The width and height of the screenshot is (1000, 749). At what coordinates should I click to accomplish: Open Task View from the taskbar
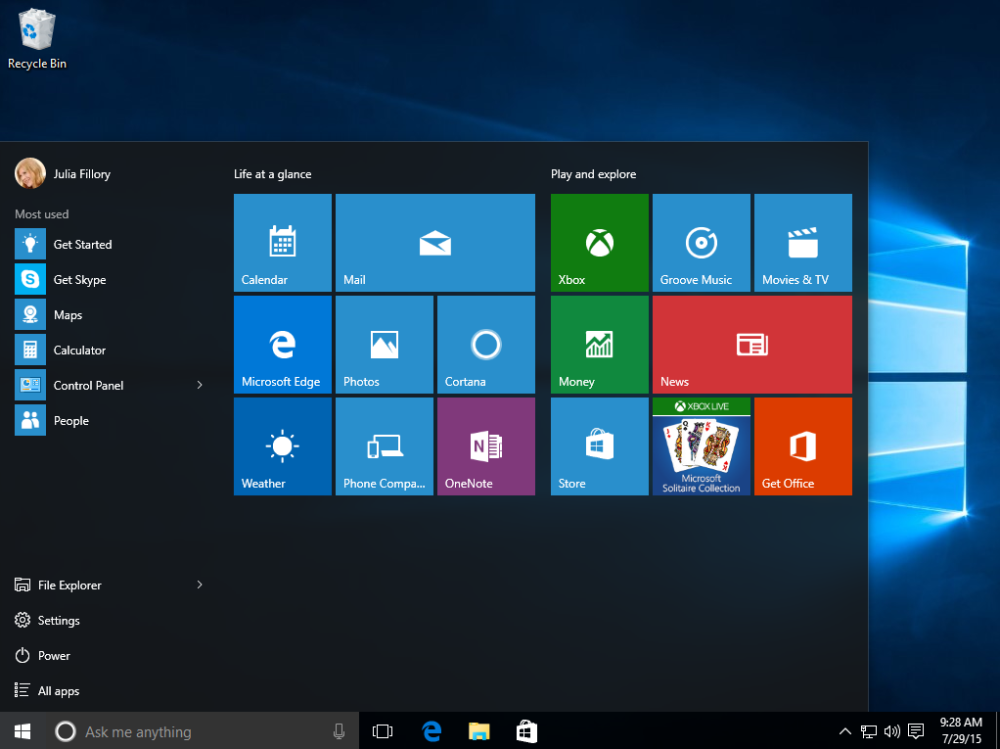383,731
